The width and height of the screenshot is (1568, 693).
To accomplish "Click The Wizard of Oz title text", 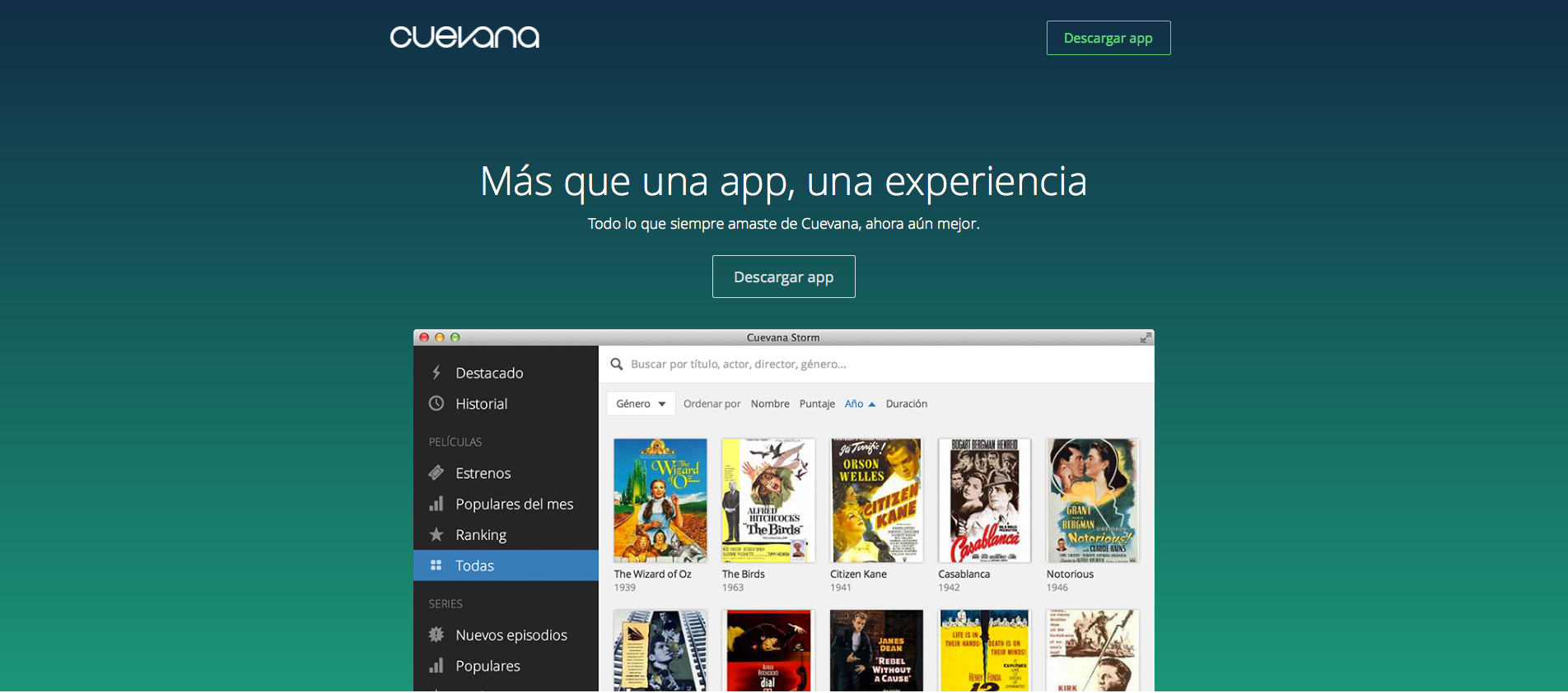I will 652,574.
